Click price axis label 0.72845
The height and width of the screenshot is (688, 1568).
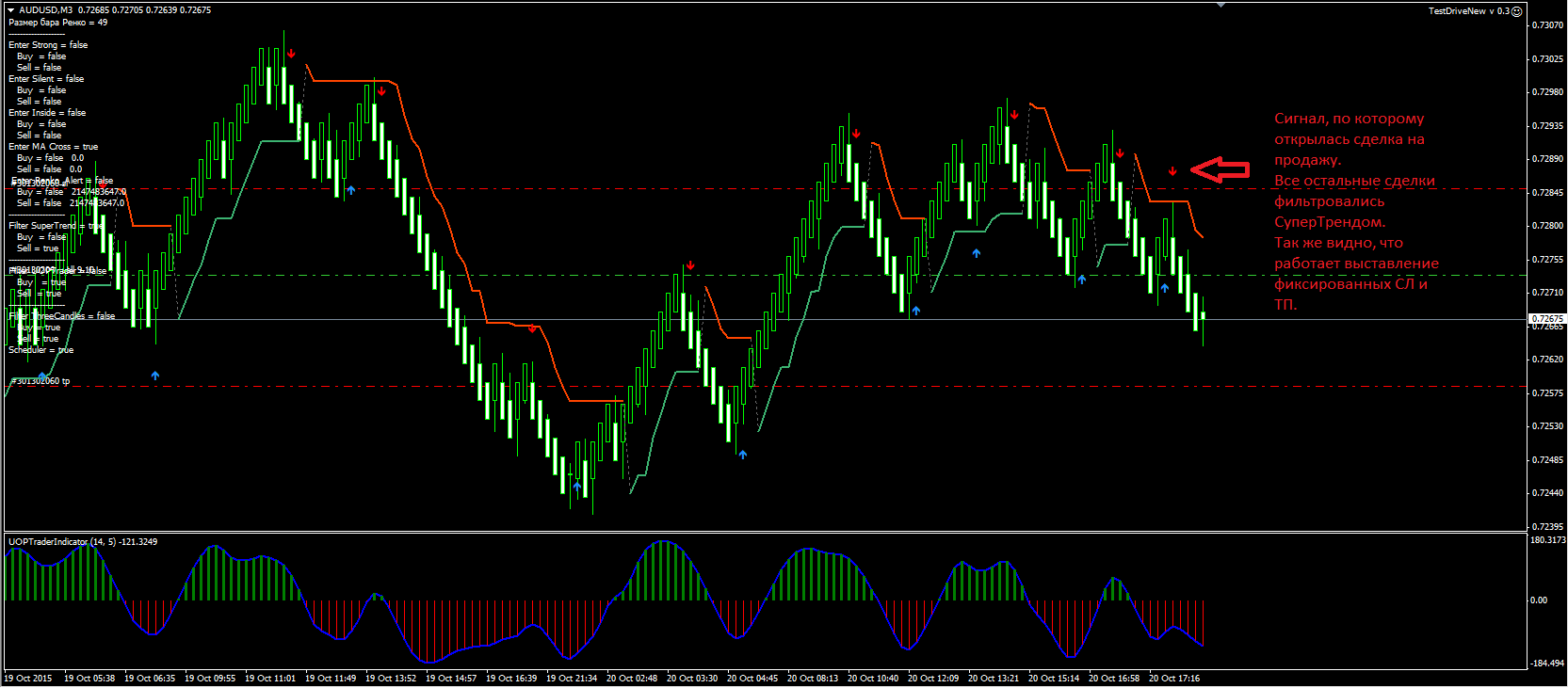point(1547,193)
